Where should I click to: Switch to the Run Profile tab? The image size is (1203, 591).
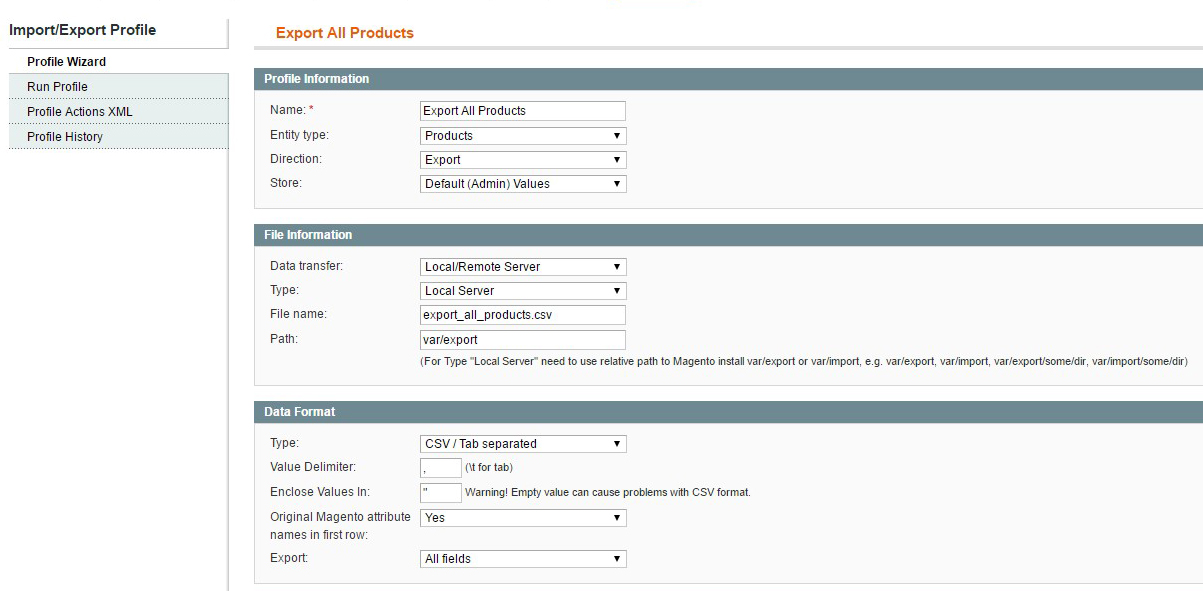click(58, 87)
